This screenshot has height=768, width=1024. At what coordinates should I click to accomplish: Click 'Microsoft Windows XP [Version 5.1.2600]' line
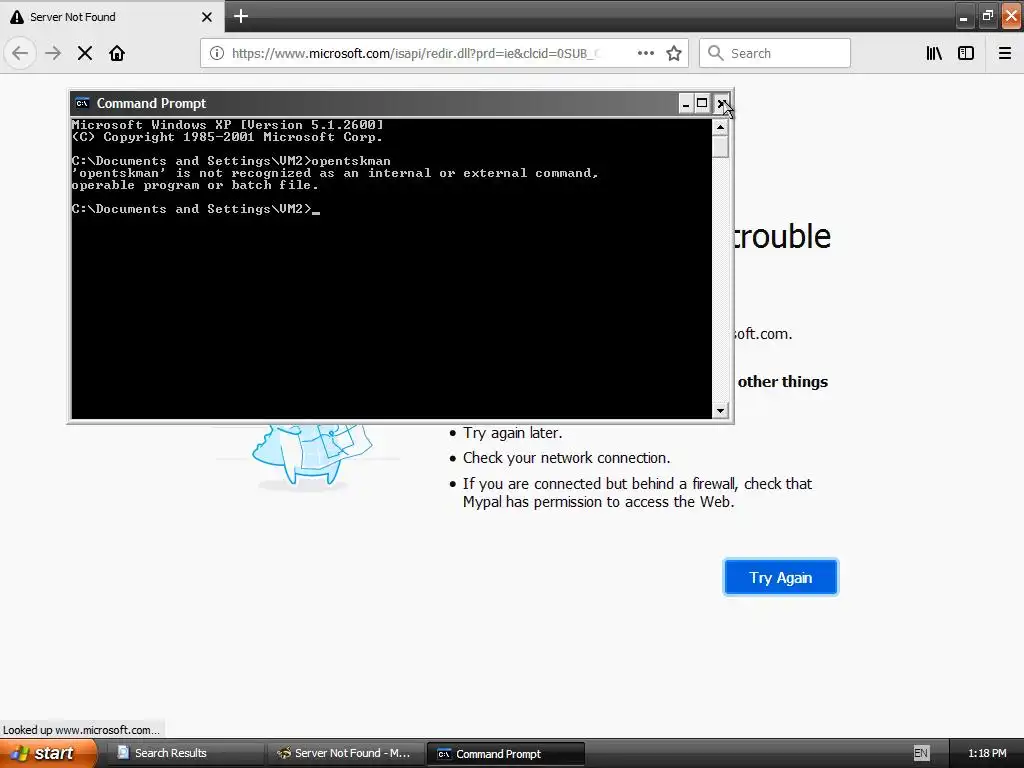[x=227, y=124]
